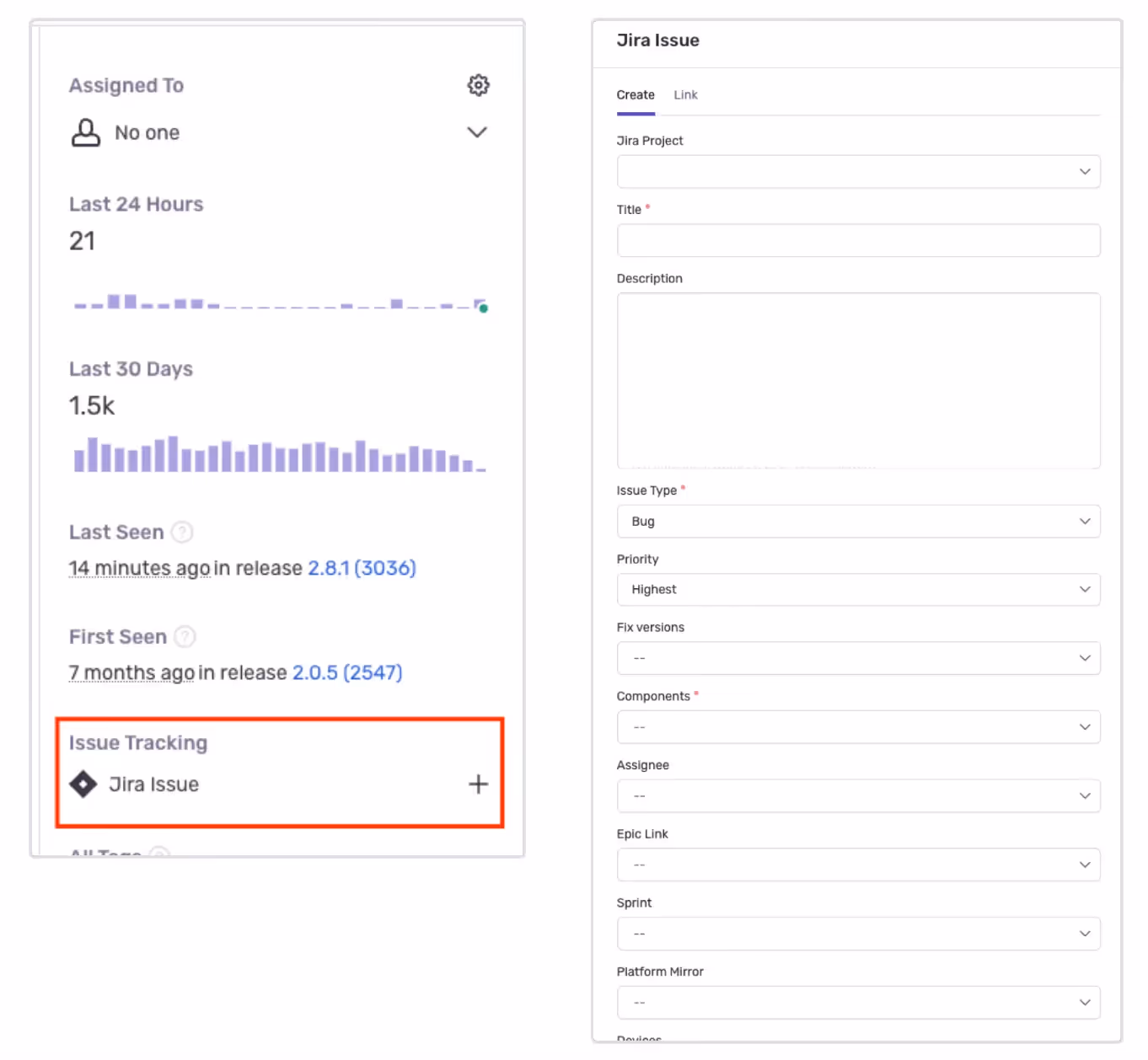This screenshot has height=1060, width=1148.
Task: Click the Last 24 Hours bar chart
Action: pos(281,303)
